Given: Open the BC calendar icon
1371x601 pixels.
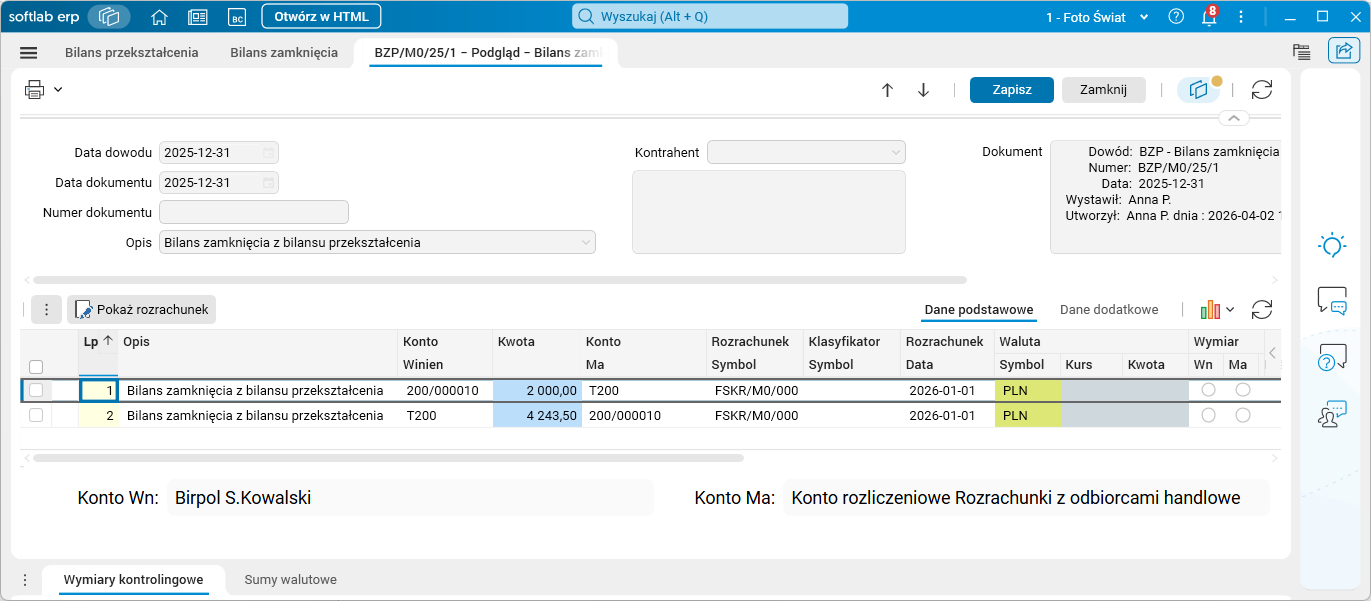Looking at the screenshot, I should click(236, 17).
